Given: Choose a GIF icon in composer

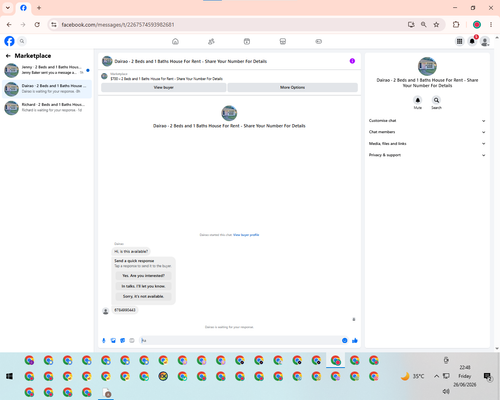Looking at the screenshot, I should [x=132, y=340].
